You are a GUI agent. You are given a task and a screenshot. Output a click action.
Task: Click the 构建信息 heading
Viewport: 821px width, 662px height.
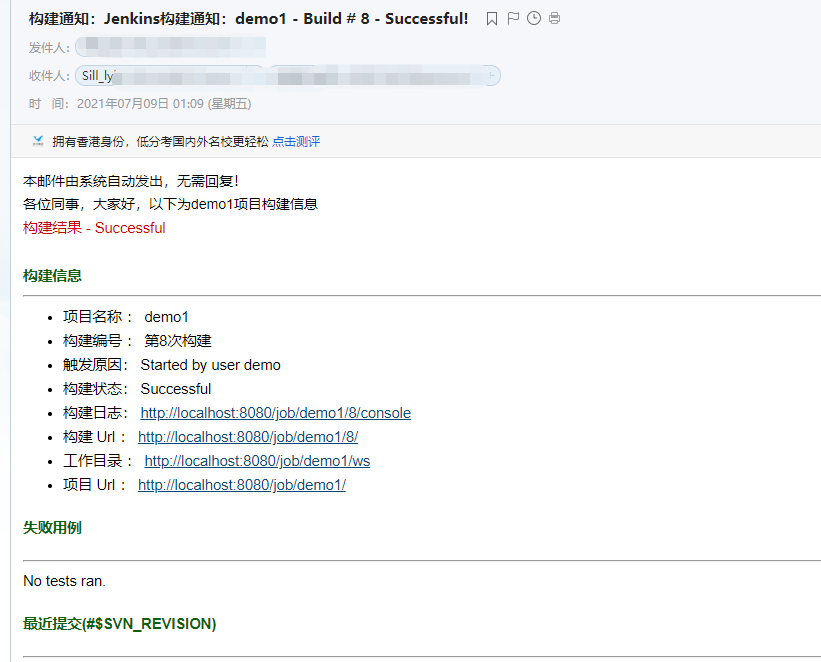click(x=52, y=275)
